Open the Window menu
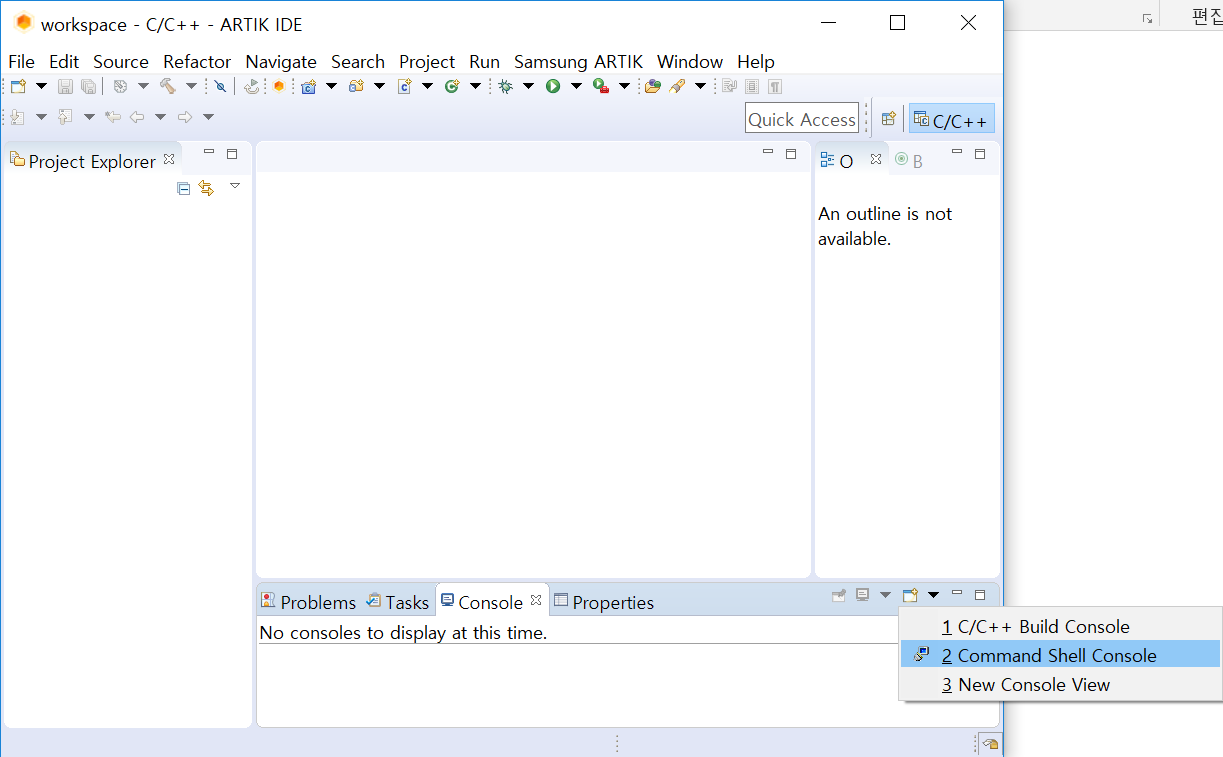1223x757 pixels. pos(690,62)
